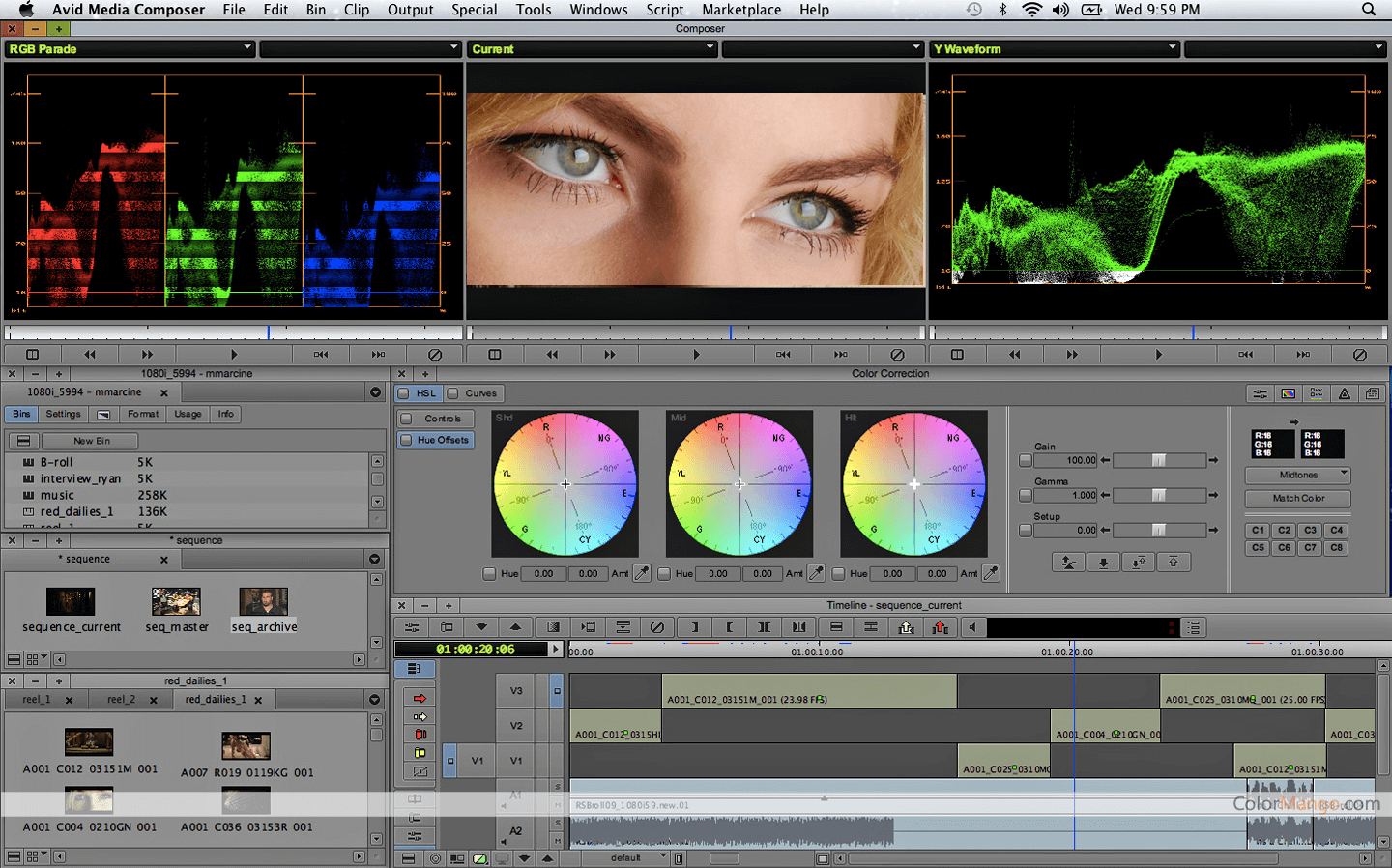This screenshot has width=1392, height=868.
Task: Enable the Mid Hue checkbox
Action: [664, 573]
